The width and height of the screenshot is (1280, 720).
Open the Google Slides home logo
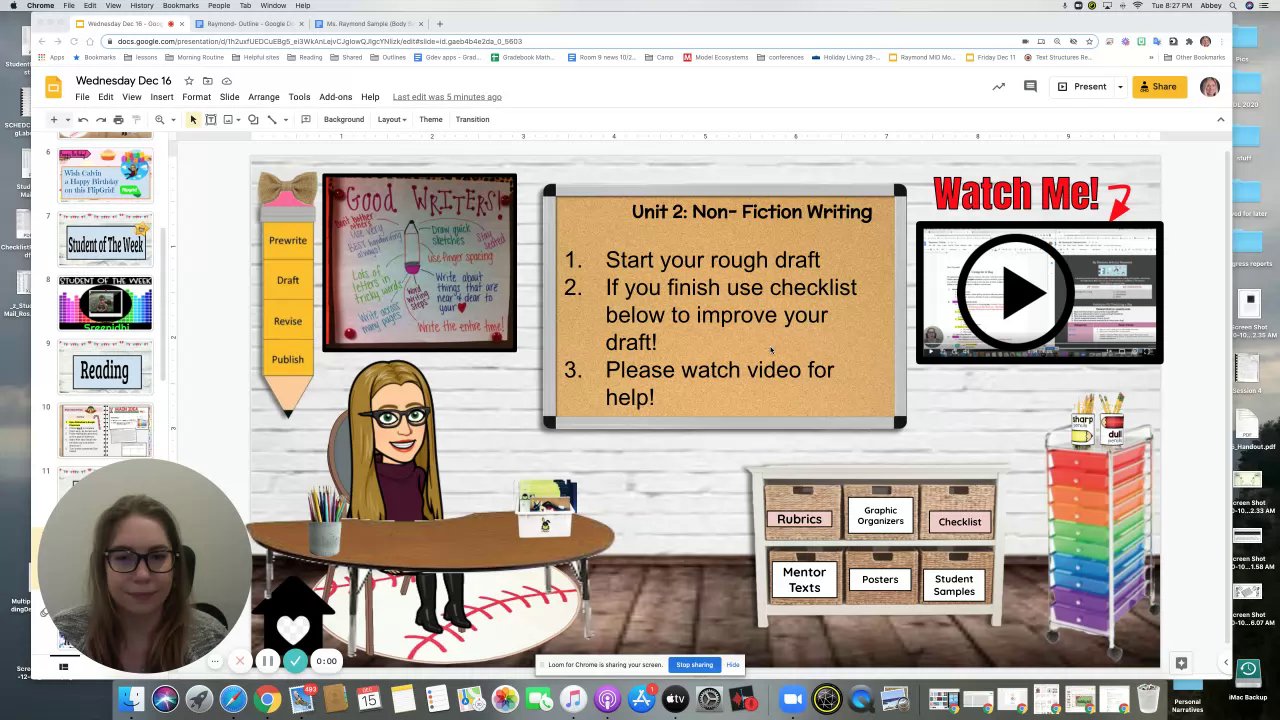(x=53, y=88)
